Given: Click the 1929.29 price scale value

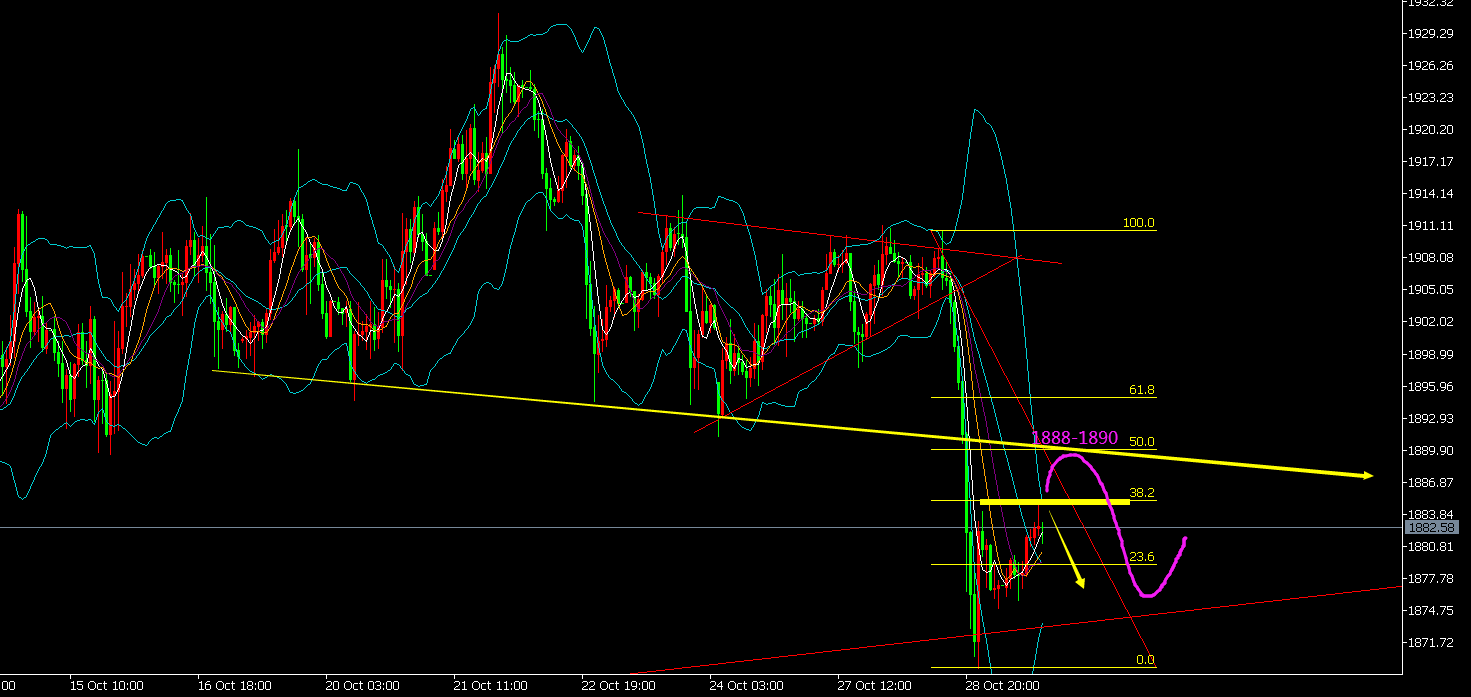Looking at the screenshot, I should 1429,34.
